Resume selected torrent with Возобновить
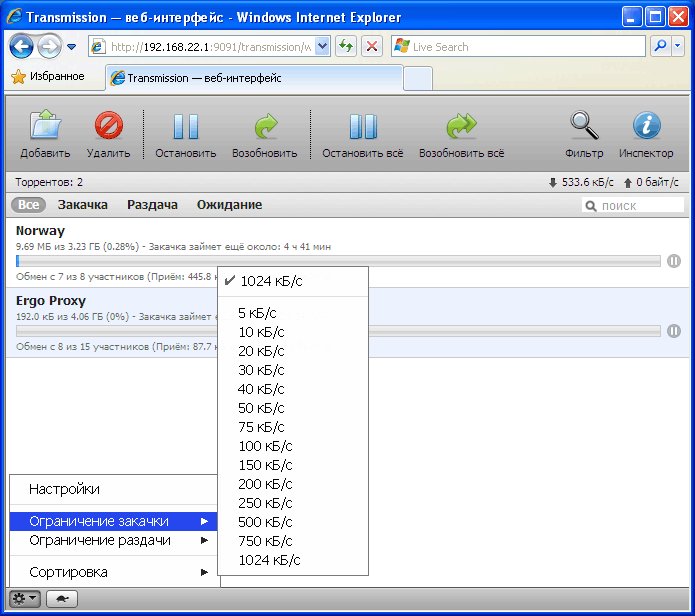695x616 pixels. coord(265,127)
